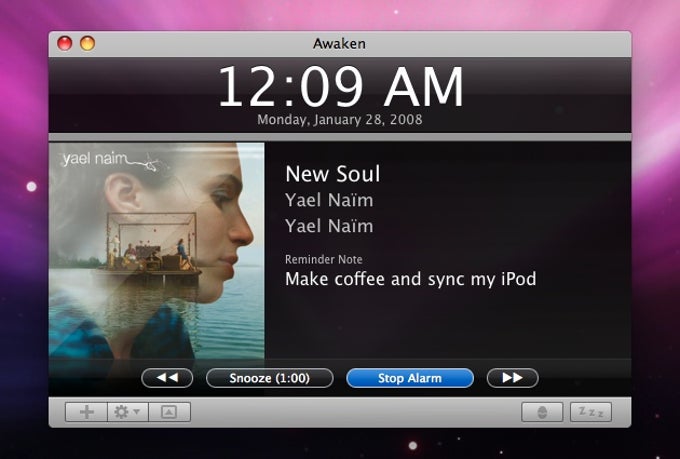This screenshot has height=459, width=680.
Task: Click the Snooze (1:00) button
Action: [270, 378]
